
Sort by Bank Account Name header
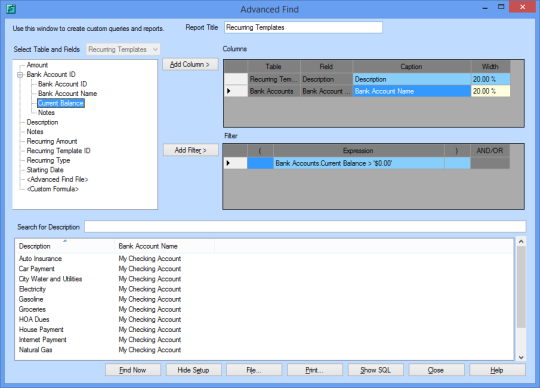tap(164, 246)
